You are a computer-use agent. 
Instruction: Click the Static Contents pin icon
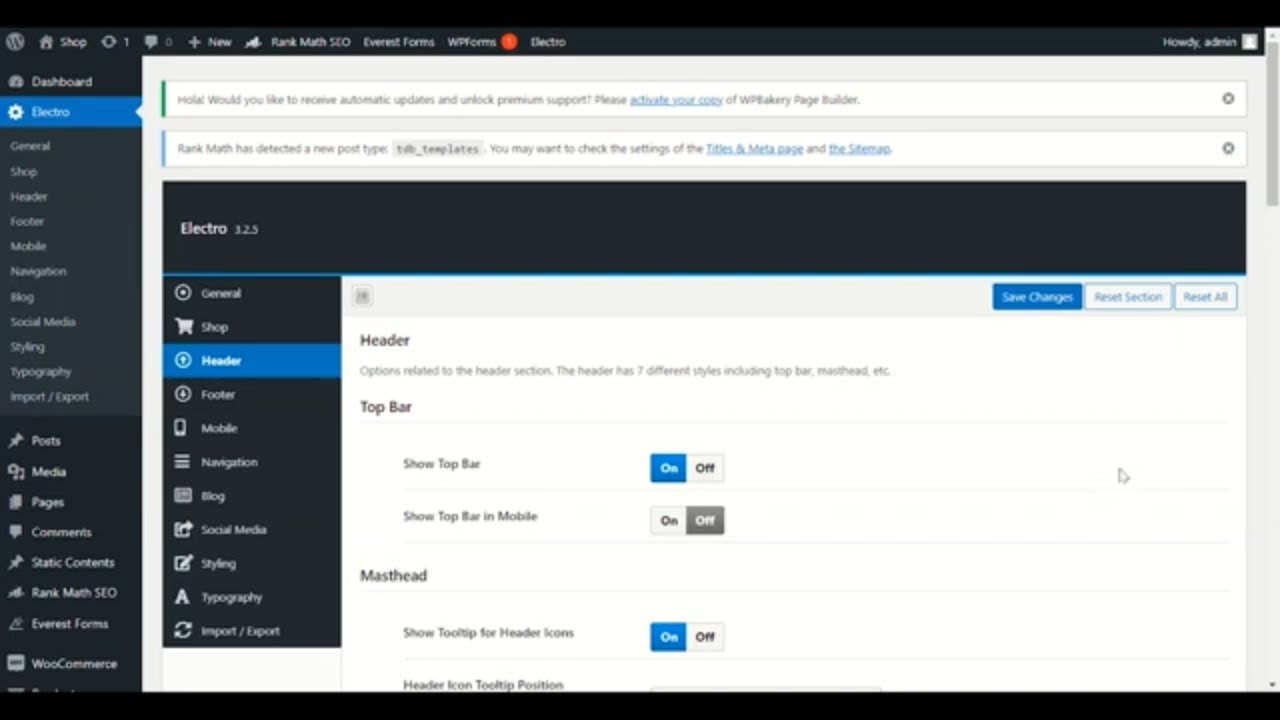click(x=15, y=563)
